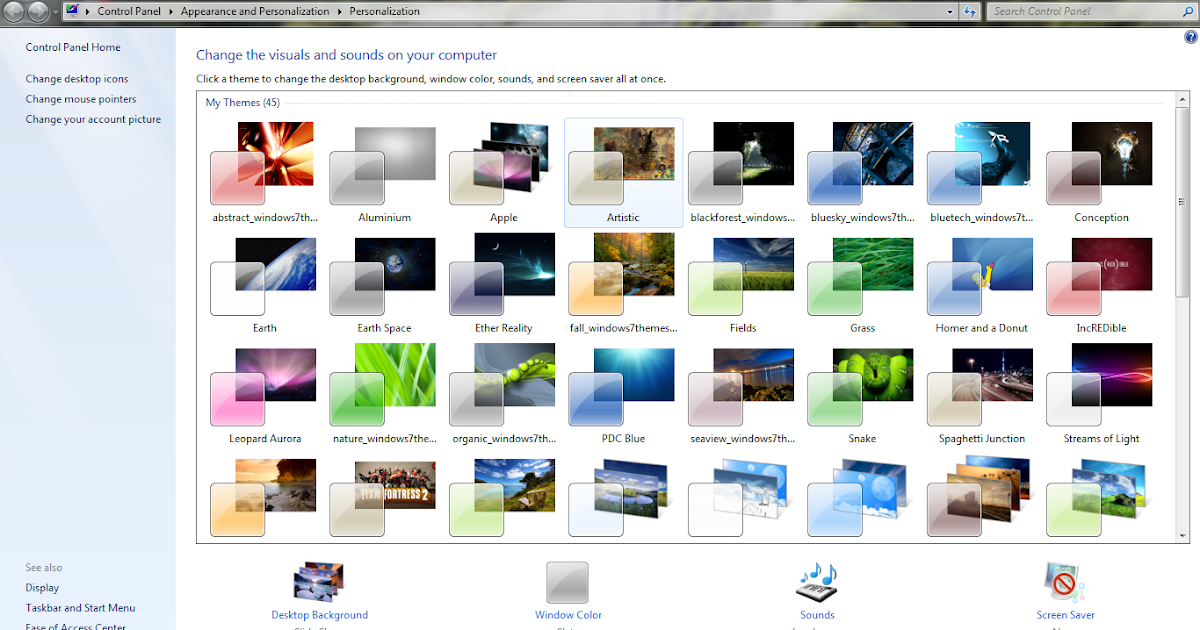This screenshot has width=1200, height=630.
Task: Choose the seaview_windows7th... theme
Action: [742, 395]
